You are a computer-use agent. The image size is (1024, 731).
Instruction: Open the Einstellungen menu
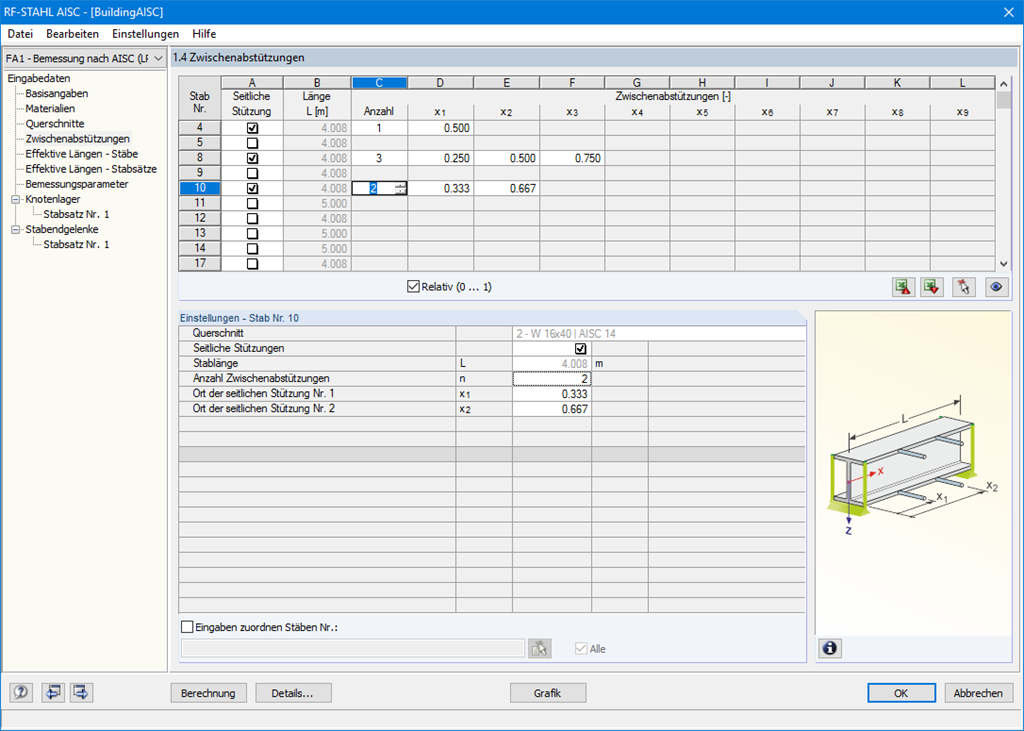click(146, 34)
